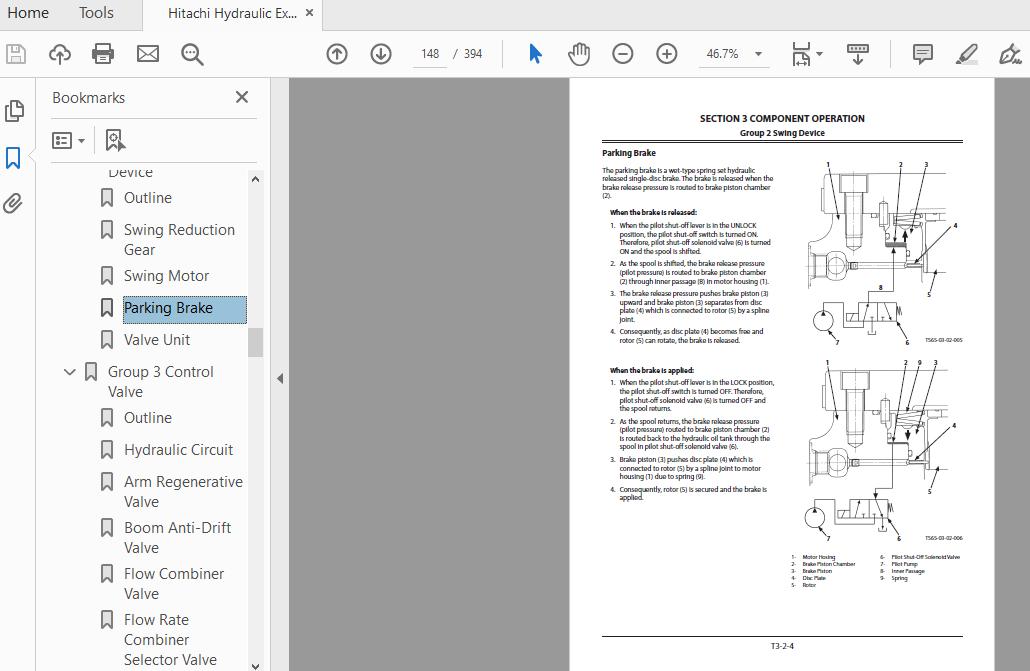Viewport: 1030px width, 671px height.
Task: Add a comment with the sticky note tool
Action: [922, 54]
